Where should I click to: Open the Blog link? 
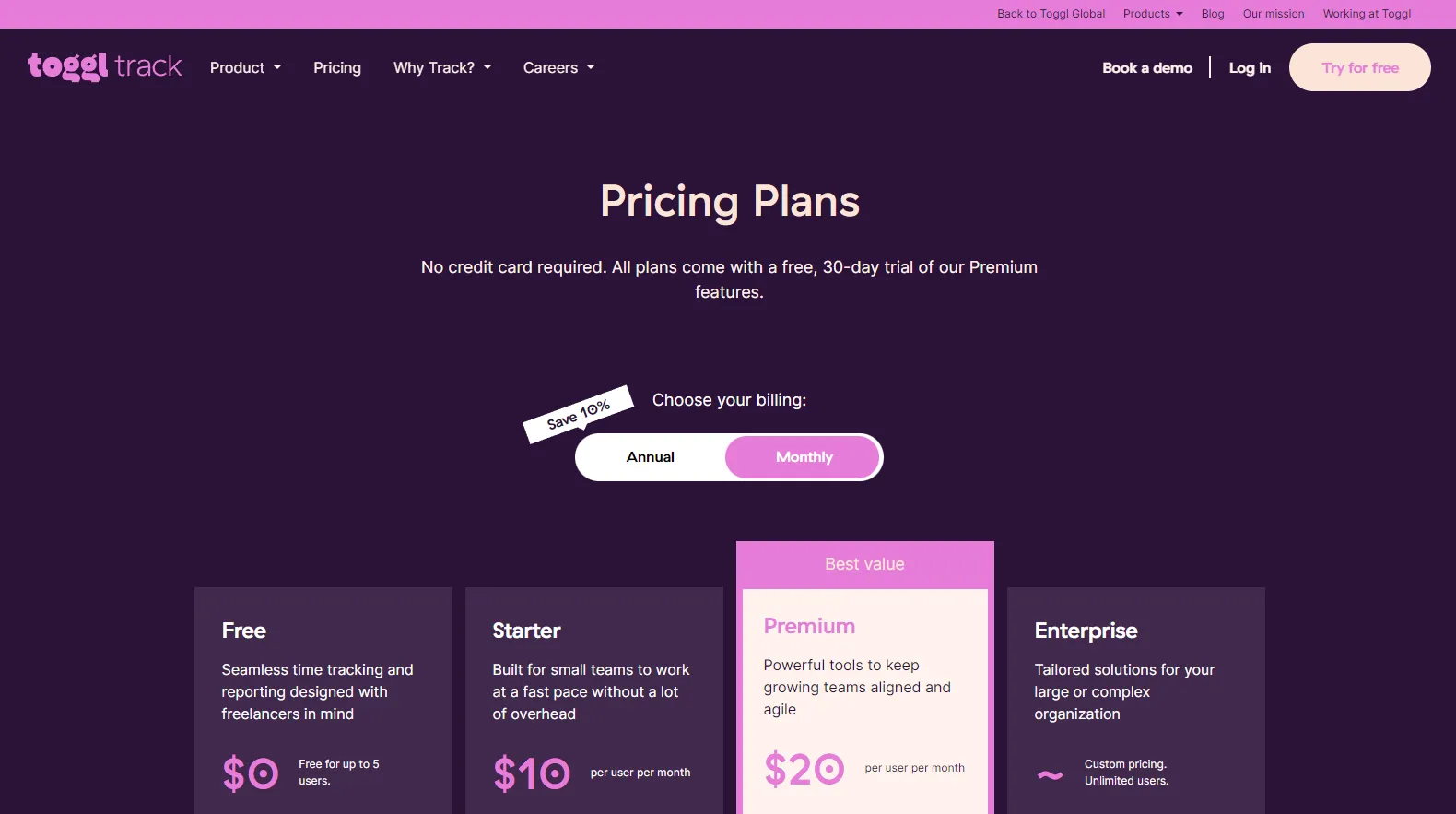[x=1213, y=14]
